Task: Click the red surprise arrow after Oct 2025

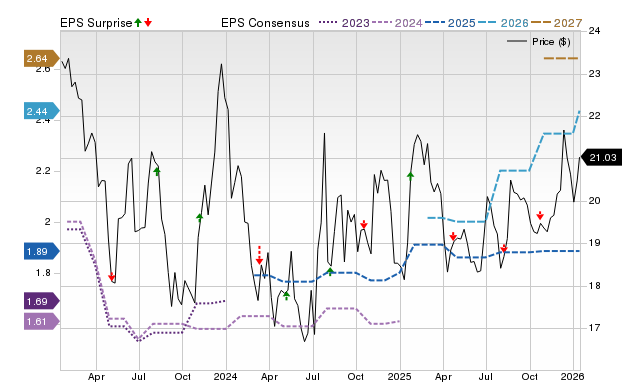Action: point(540,215)
